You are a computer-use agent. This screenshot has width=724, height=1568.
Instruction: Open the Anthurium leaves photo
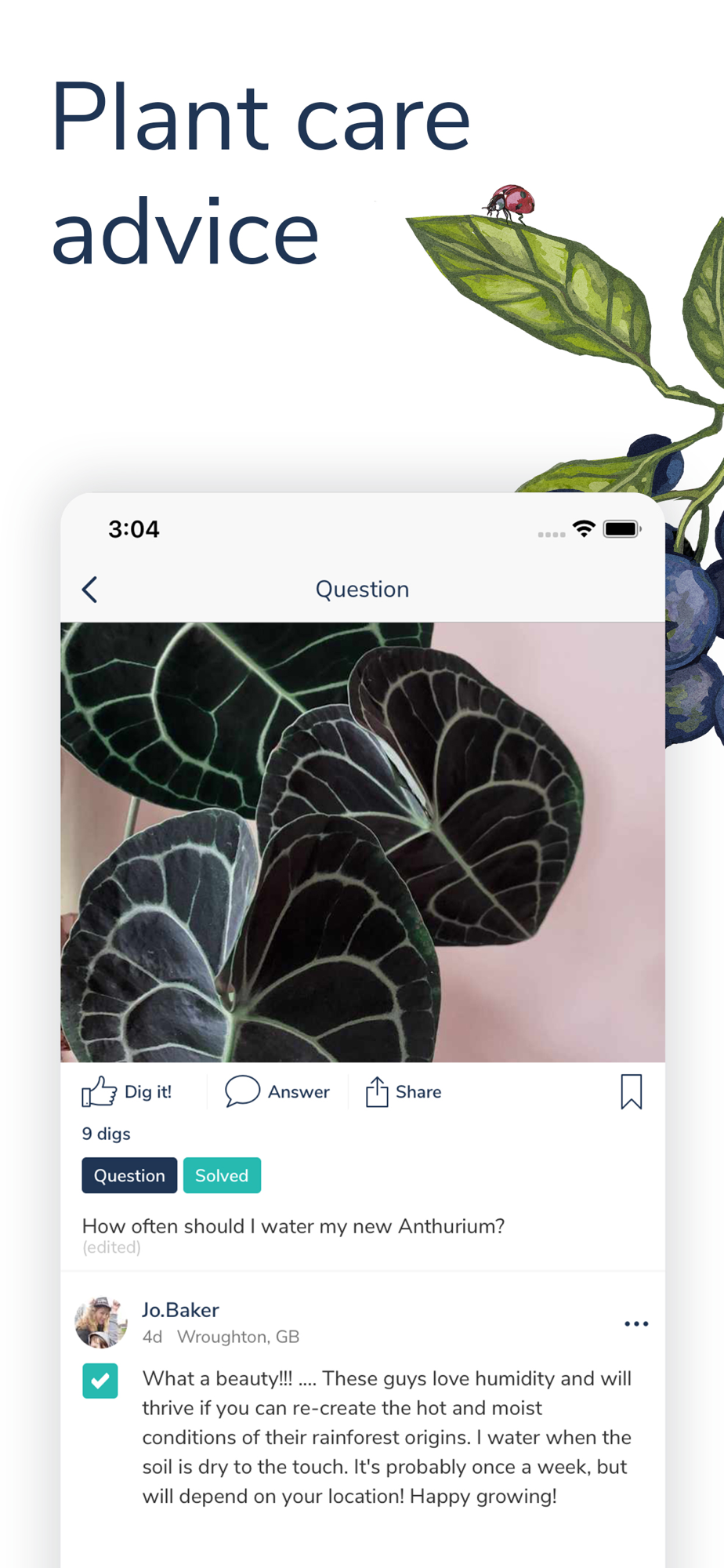click(363, 842)
